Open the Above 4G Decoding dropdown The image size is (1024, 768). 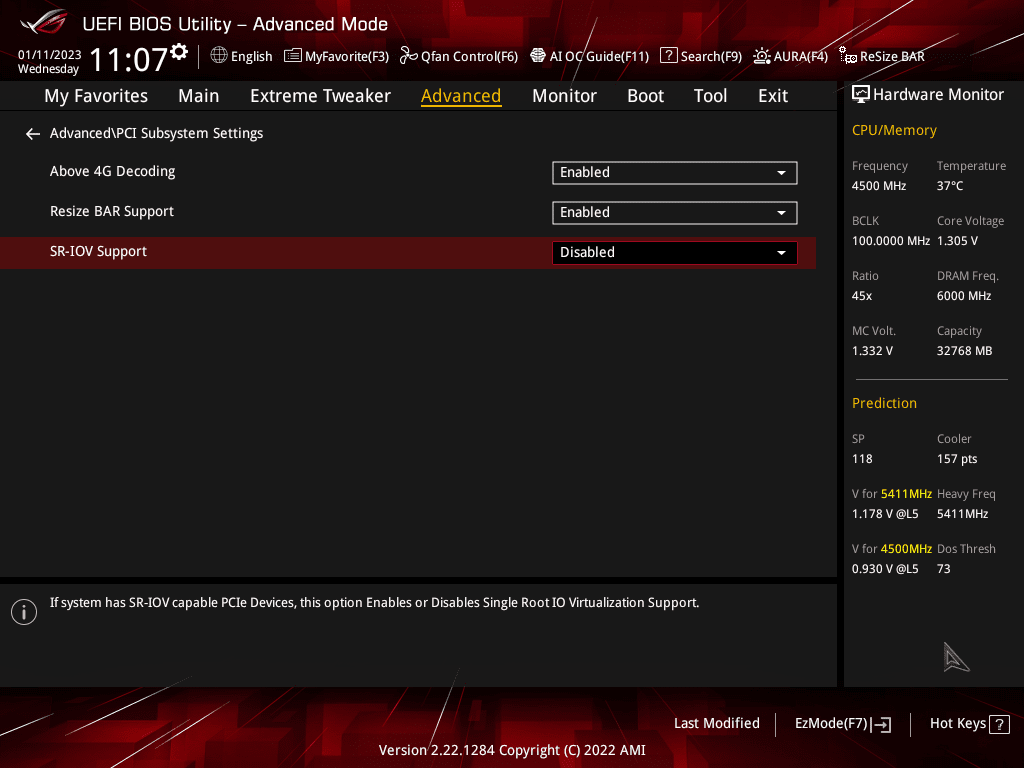675,172
